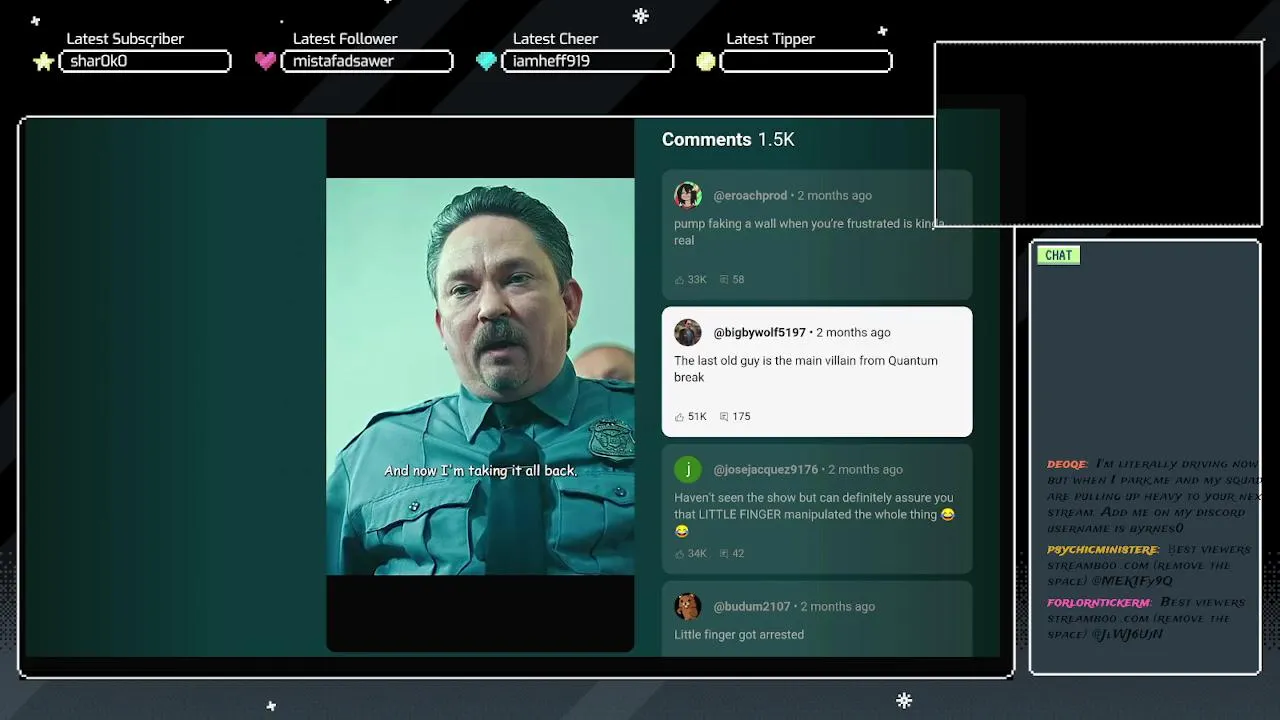Click the 'Little finger got arrested' comment text

[739, 635]
